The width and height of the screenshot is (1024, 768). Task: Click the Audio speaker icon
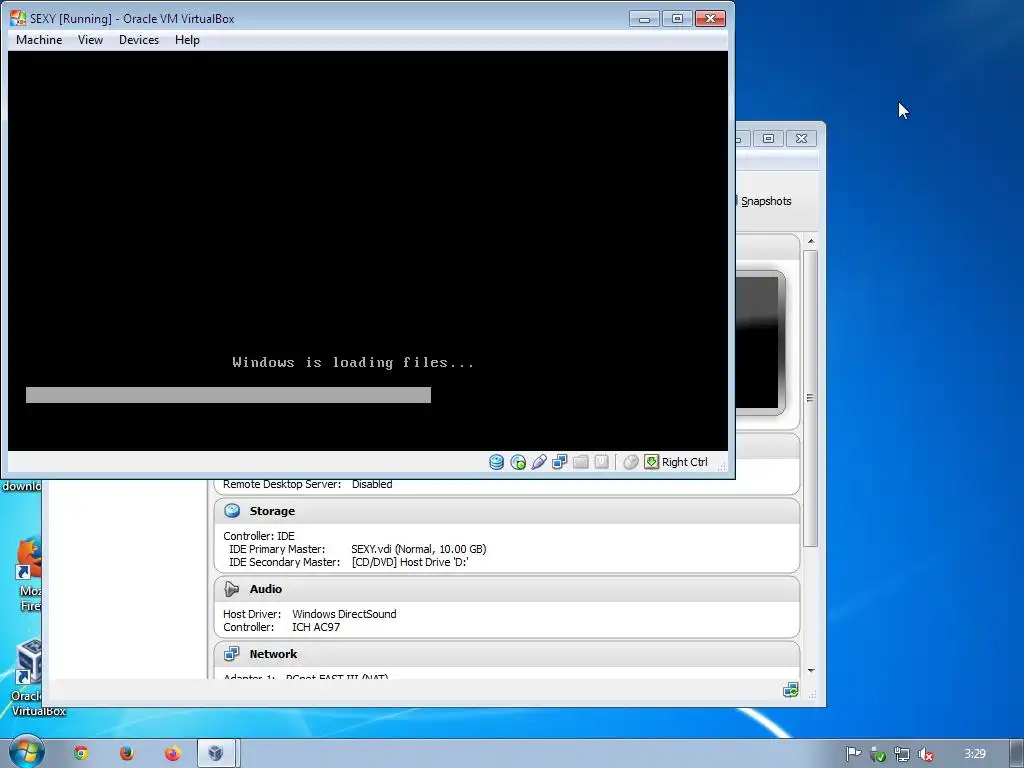(x=232, y=589)
